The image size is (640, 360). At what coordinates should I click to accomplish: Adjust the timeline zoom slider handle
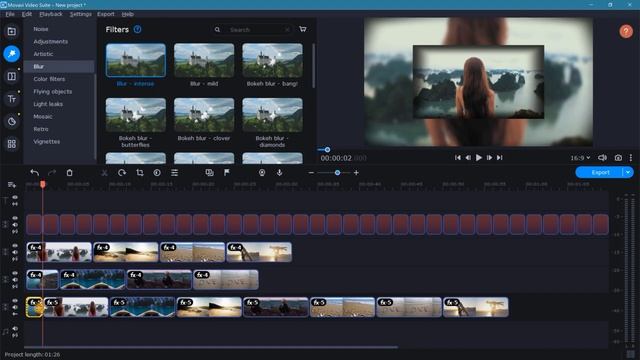pyautogui.click(x=337, y=173)
